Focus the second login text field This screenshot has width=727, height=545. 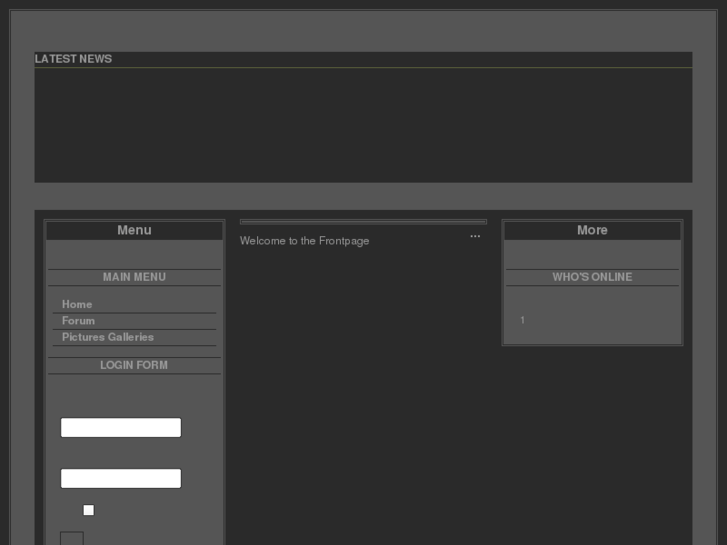coord(121,479)
